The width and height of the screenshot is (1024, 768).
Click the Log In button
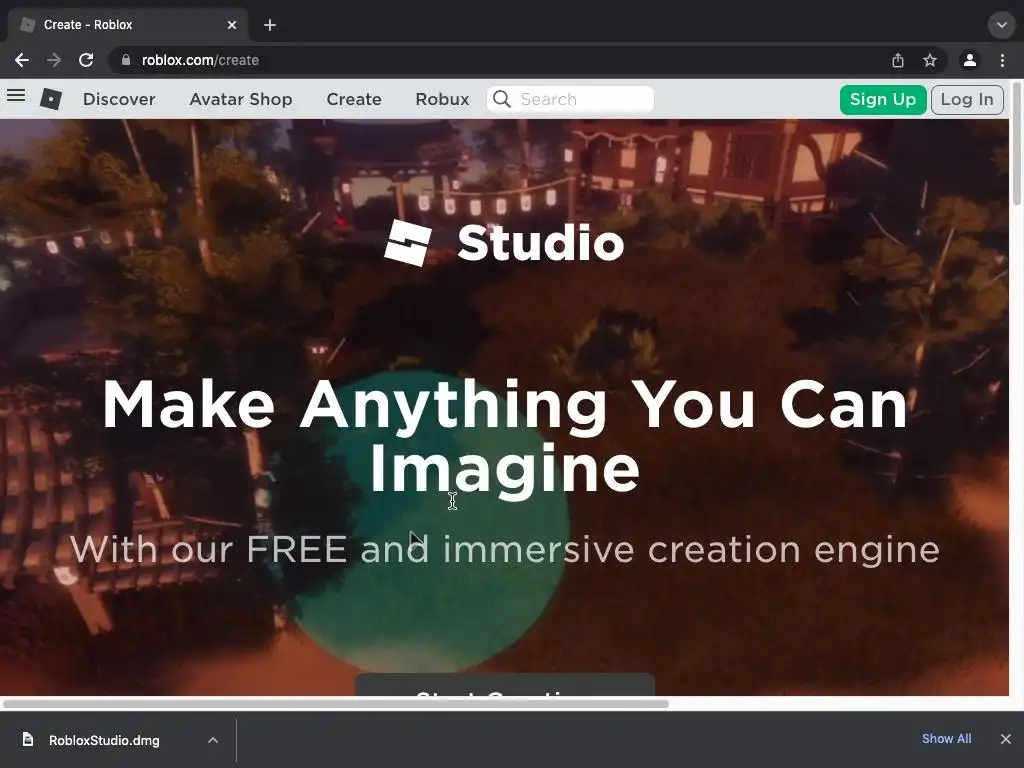(x=967, y=100)
